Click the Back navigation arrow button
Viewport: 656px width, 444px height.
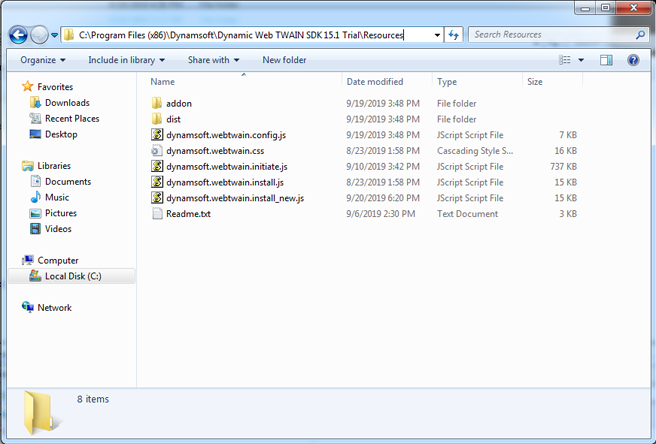18,35
